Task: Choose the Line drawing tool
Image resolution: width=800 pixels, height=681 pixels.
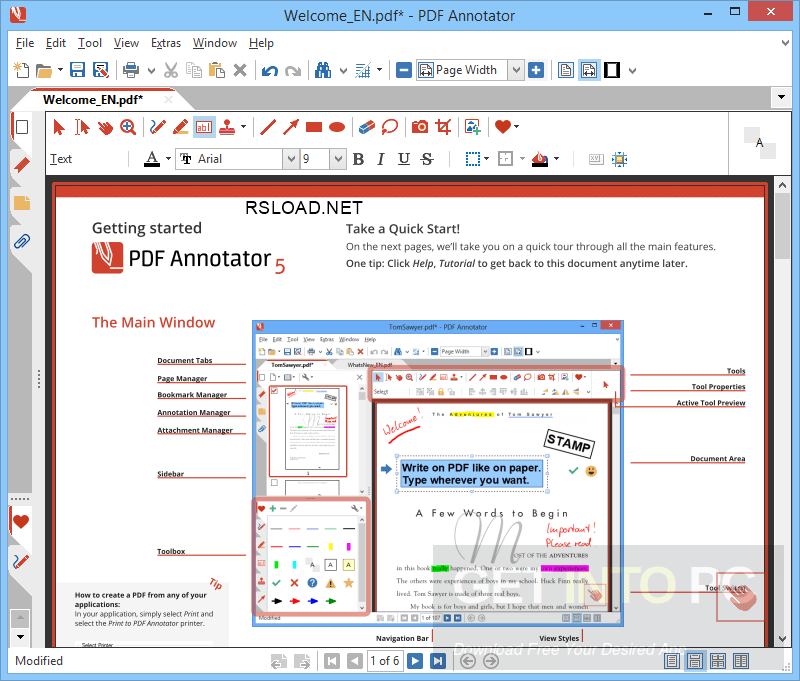Action: [268, 127]
